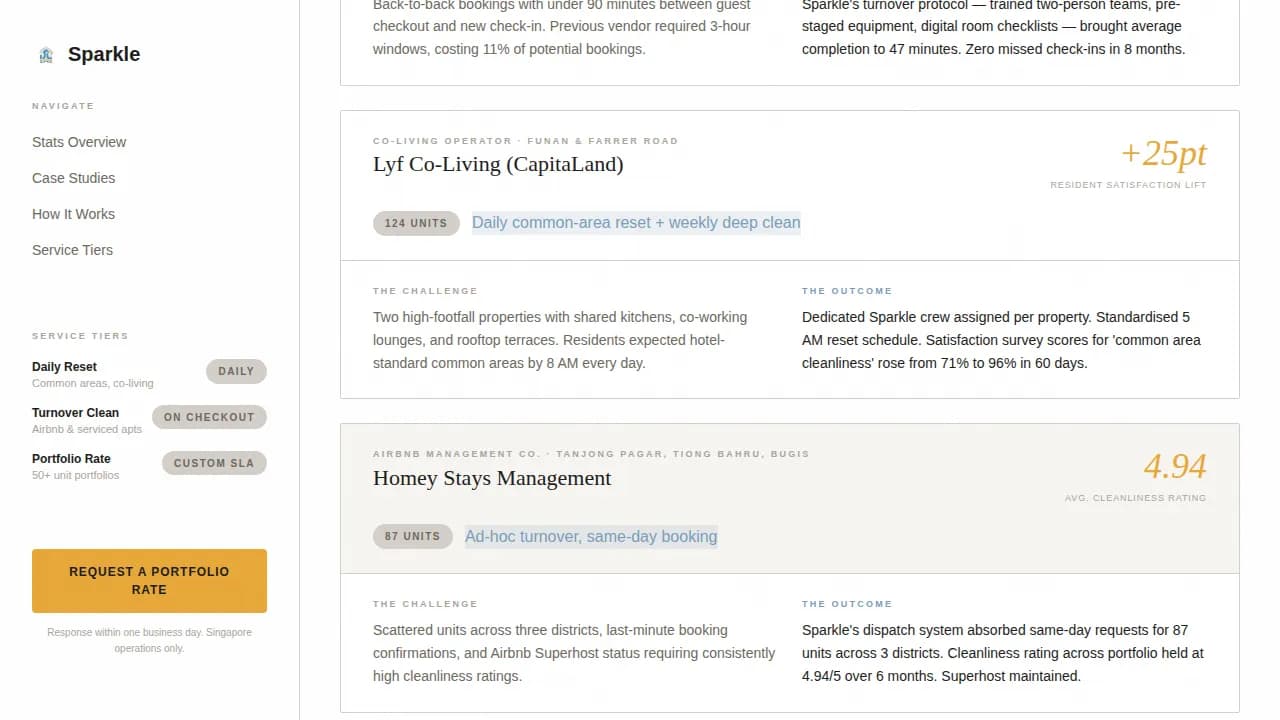The height and width of the screenshot is (720, 1280).
Task: Click the Homey Stays challenge paragraph about scattered units
Action: point(574,653)
